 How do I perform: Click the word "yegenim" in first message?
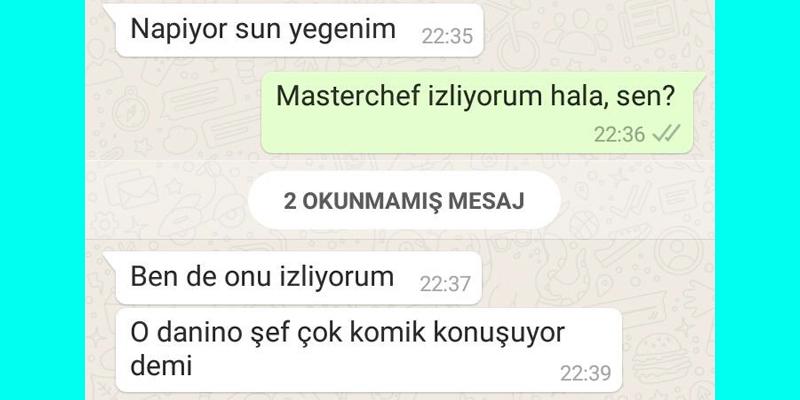(x=342, y=30)
